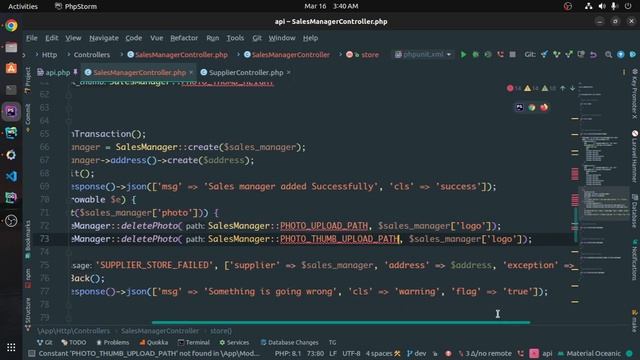This screenshot has width=640, height=360.
Task: Close the SalesManagerController.php tab
Action: point(191,72)
